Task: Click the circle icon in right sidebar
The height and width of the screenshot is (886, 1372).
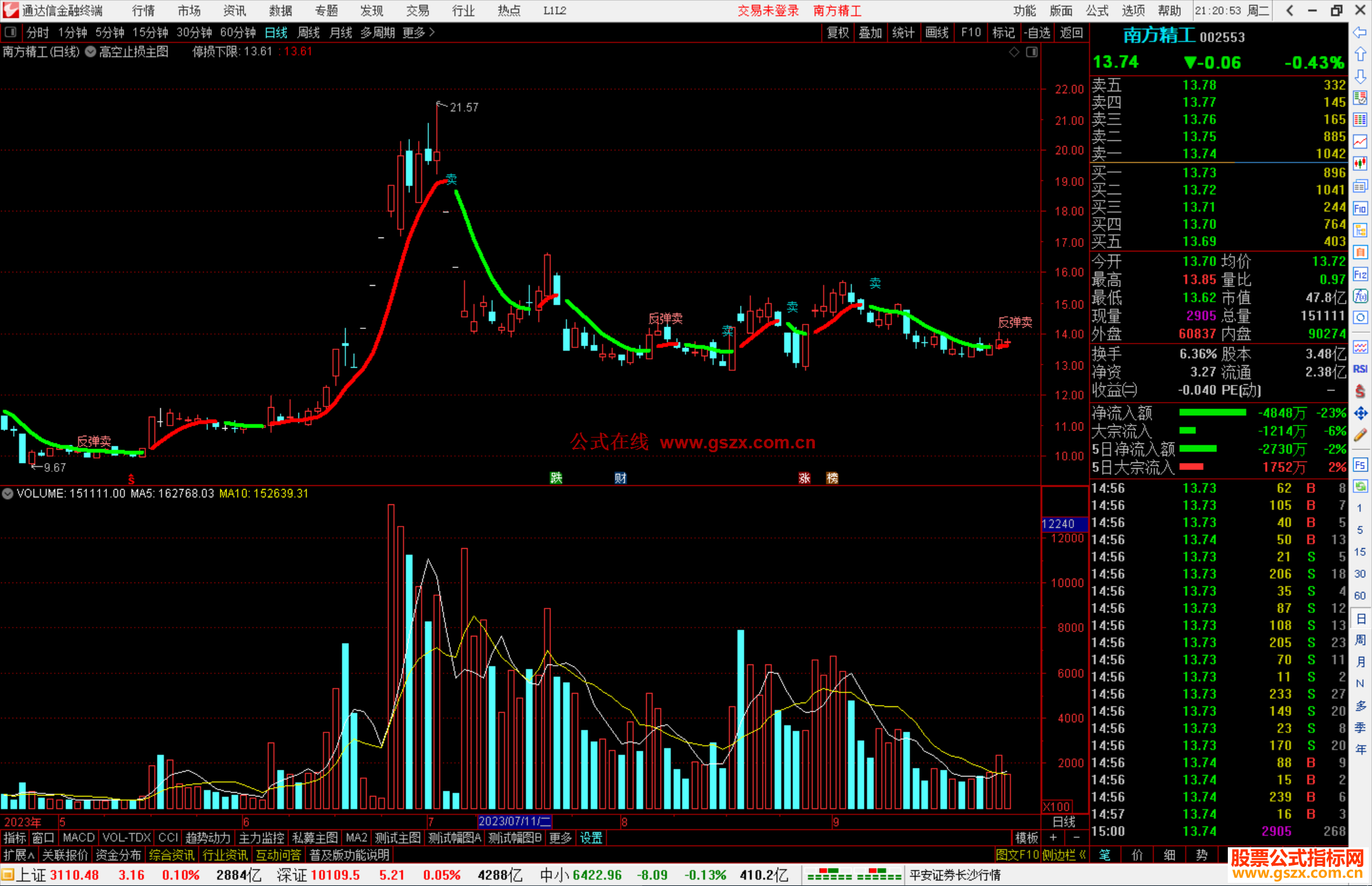Action: (x=1360, y=318)
